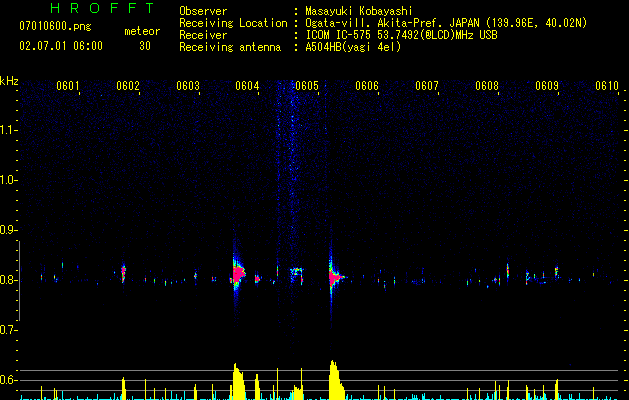Click the 1.1 kHz frequency axis label
The width and height of the screenshot is (629, 400).
8,130
